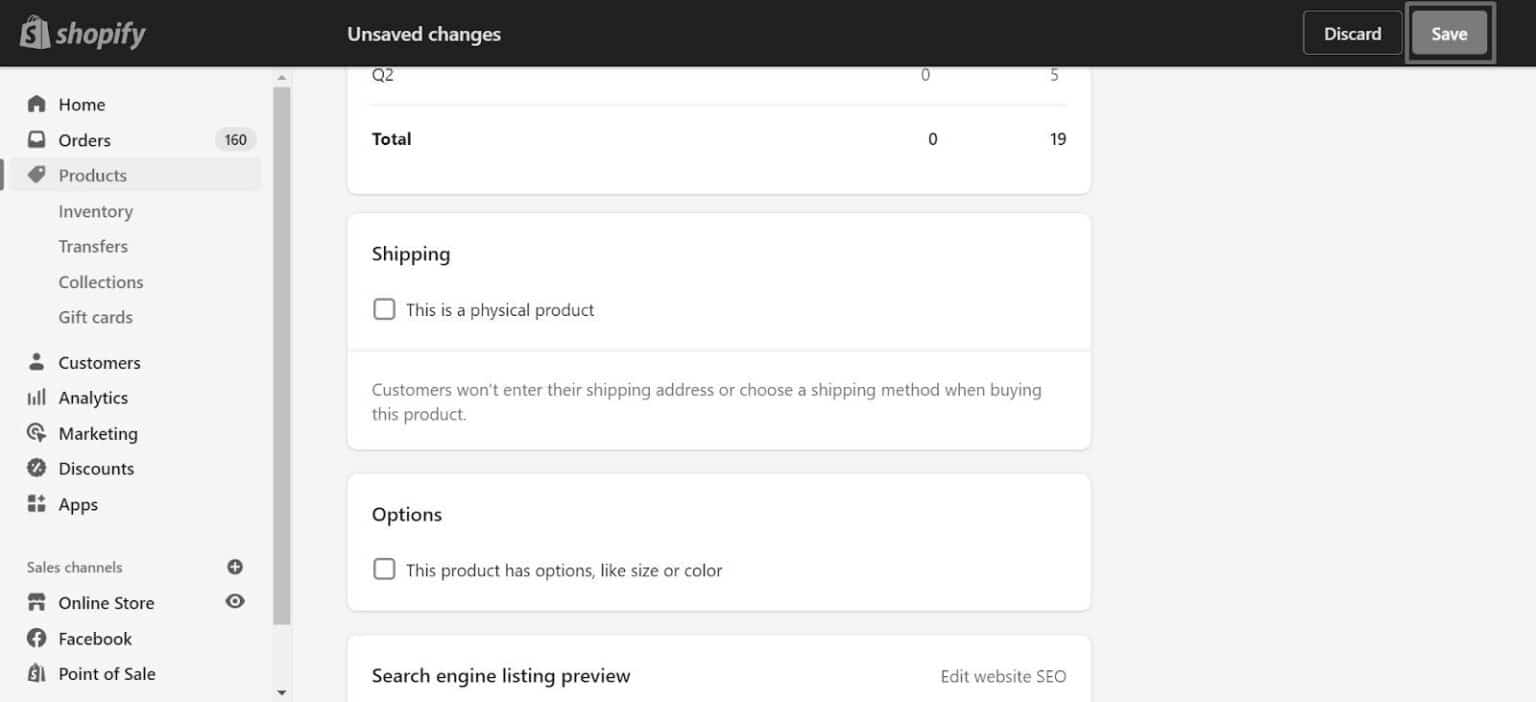Open Gift cards page
1536x702 pixels.
tap(95, 317)
